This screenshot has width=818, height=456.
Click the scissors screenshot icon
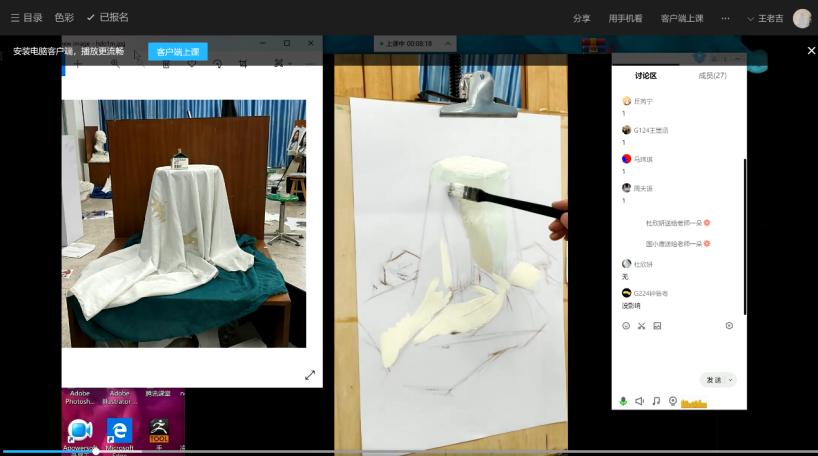(642, 326)
